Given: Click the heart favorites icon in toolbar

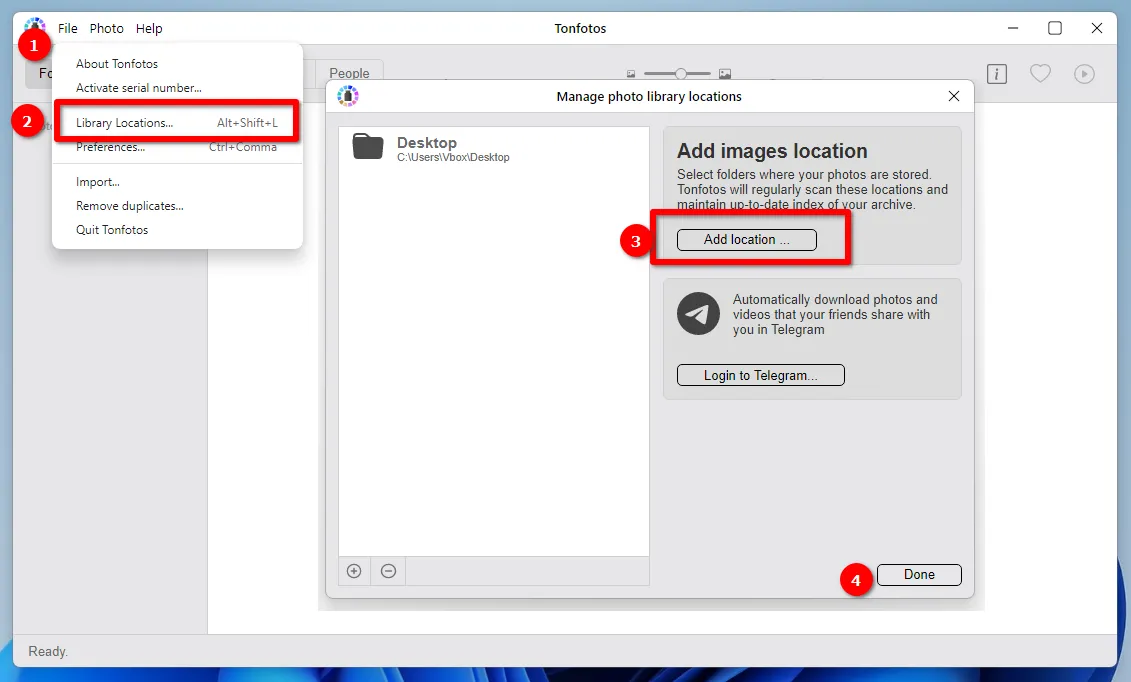Looking at the screenshot, I should [1040, 73].
